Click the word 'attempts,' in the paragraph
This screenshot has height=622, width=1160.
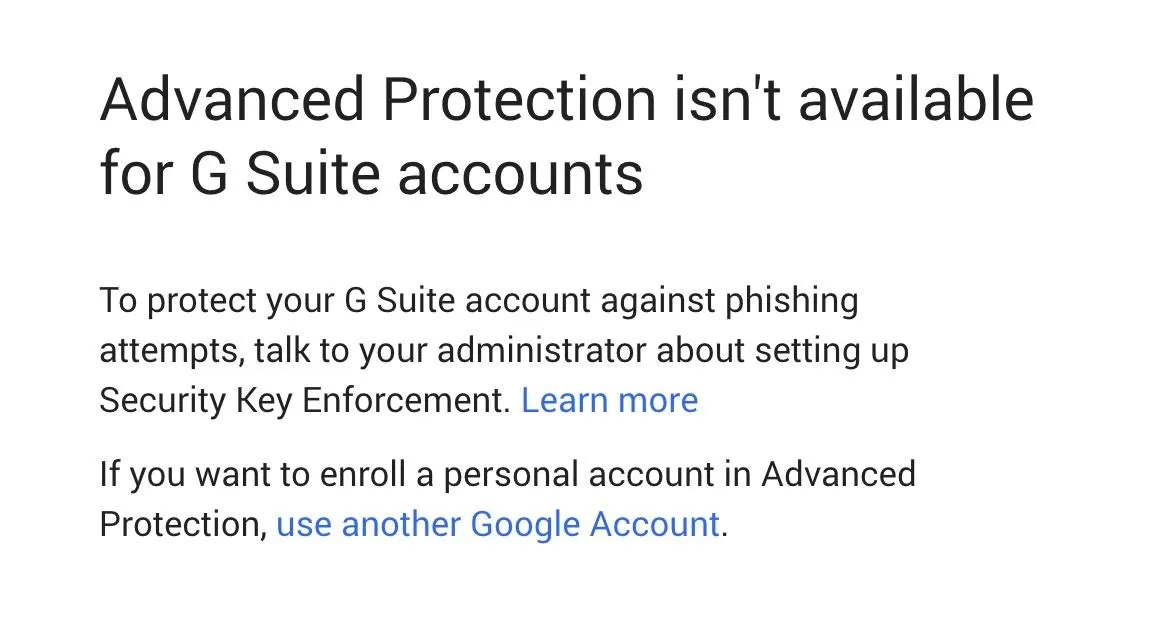(172, 351)
